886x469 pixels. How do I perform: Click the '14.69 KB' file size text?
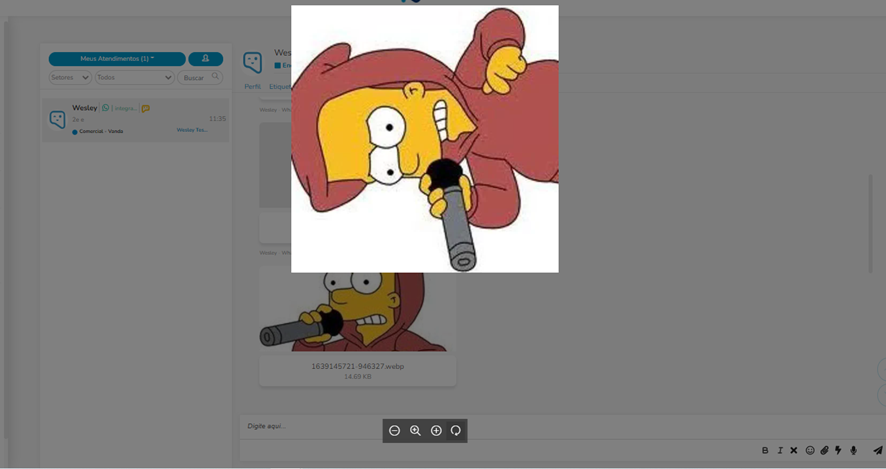pos(358,376)
